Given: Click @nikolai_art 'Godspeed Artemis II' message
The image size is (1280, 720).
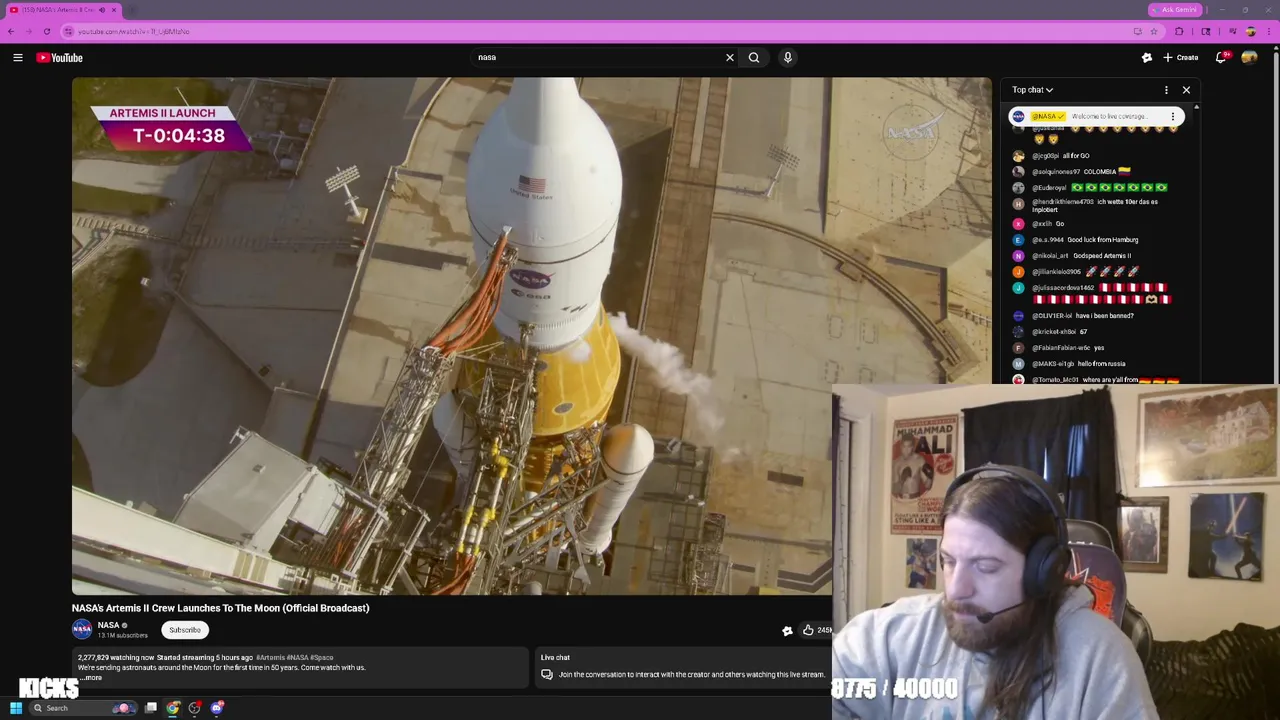Looking at the screenshot, I should click(1072, 256).
